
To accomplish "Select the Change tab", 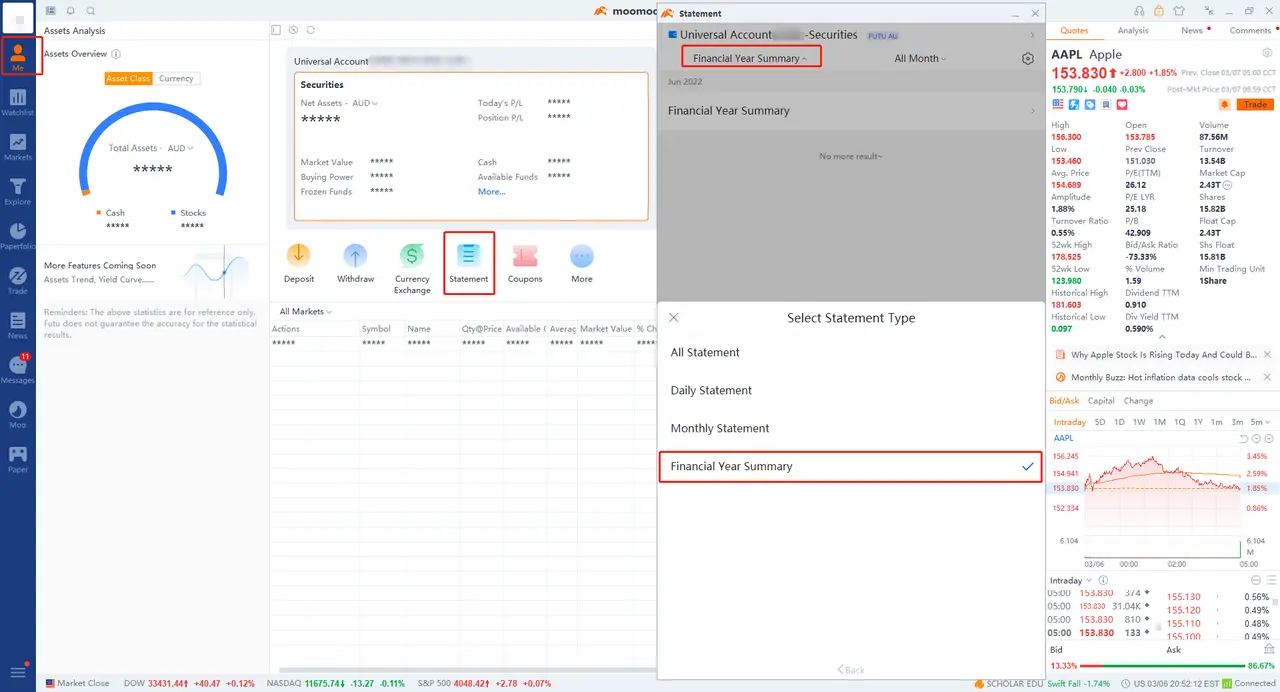I will (x=1138, y=401).
